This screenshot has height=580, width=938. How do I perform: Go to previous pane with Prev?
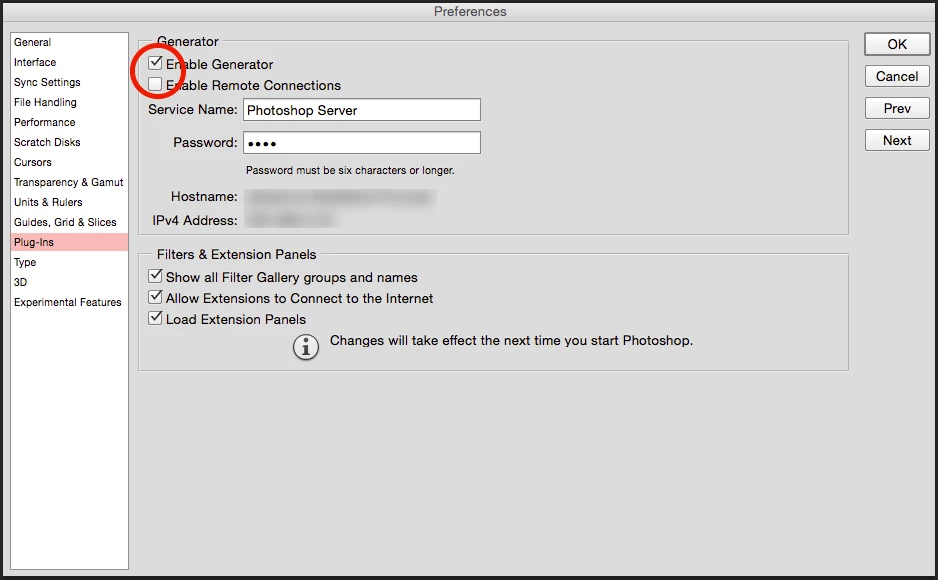pos(897,108)
